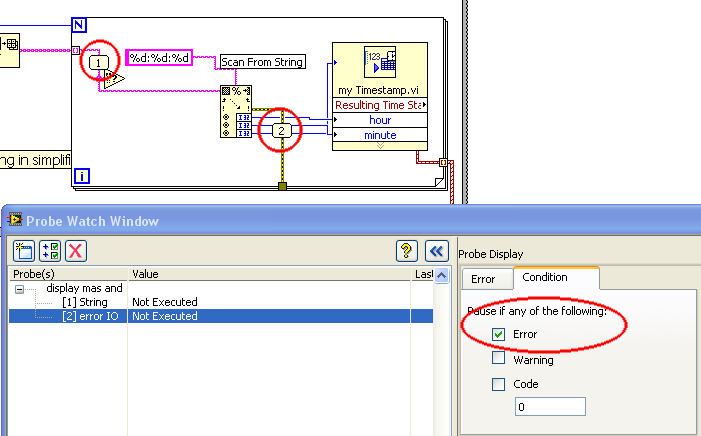Click the string input tunnel on loop border
The width and height of the screenshot is (701, 436).
pyautogui.click(x=76, y=51)
